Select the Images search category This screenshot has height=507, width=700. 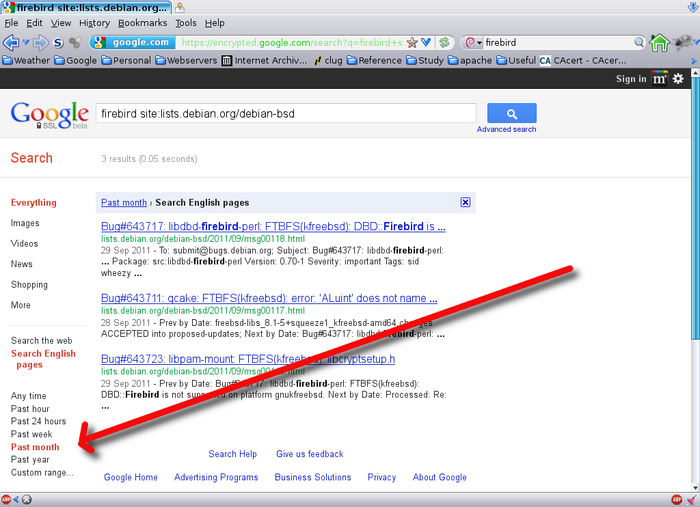[25, 223]
